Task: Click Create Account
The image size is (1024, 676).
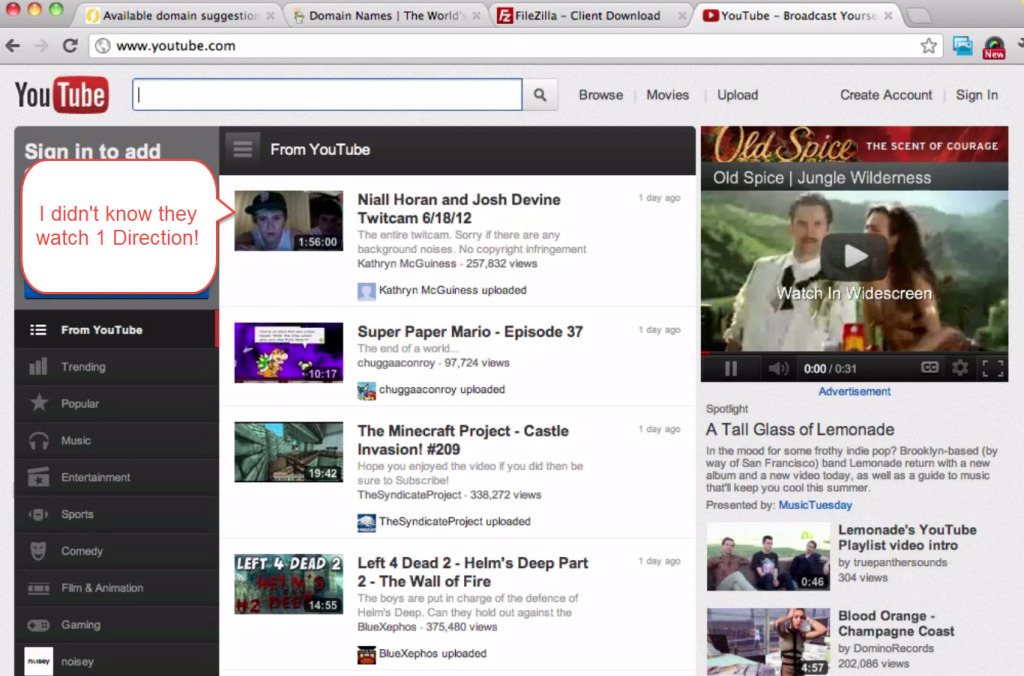Action: point(886,95)
